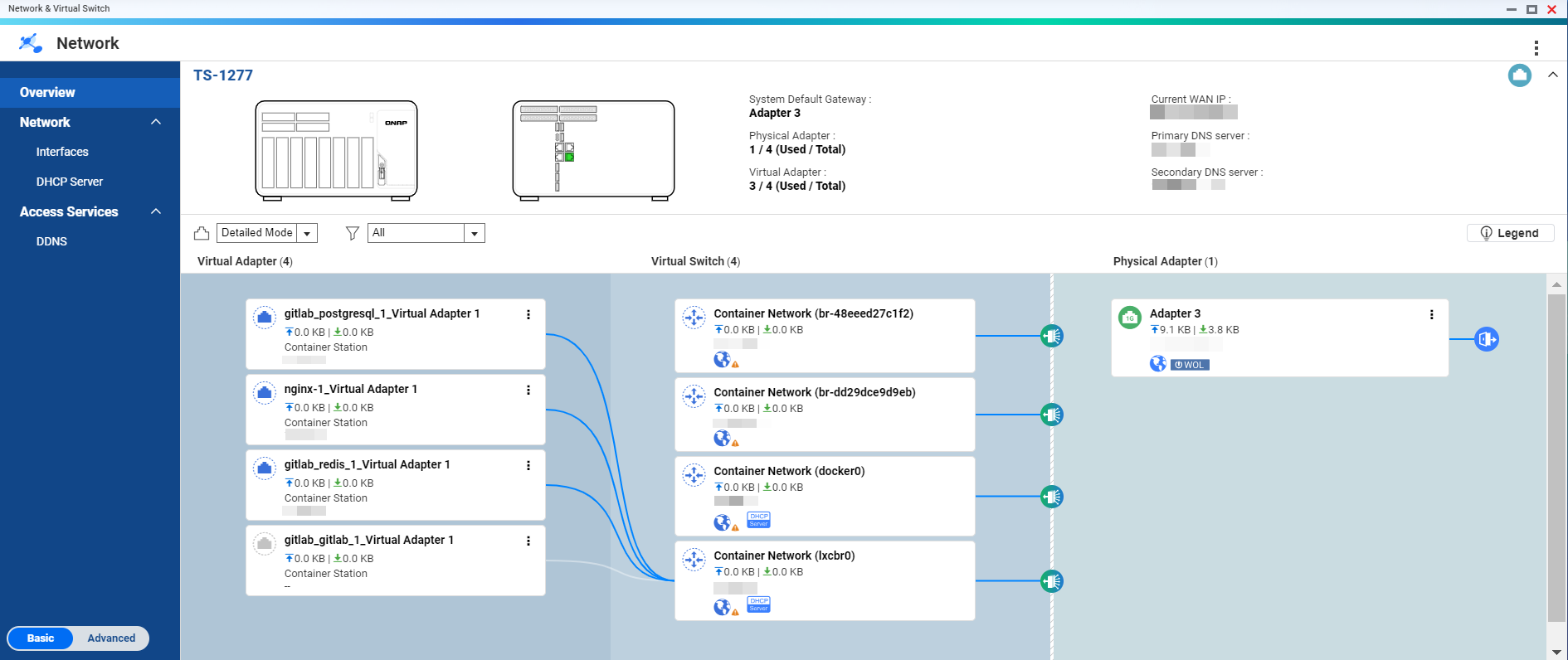Click green port node for br-dd29dce9d9eb

(x=1052, y=415)
